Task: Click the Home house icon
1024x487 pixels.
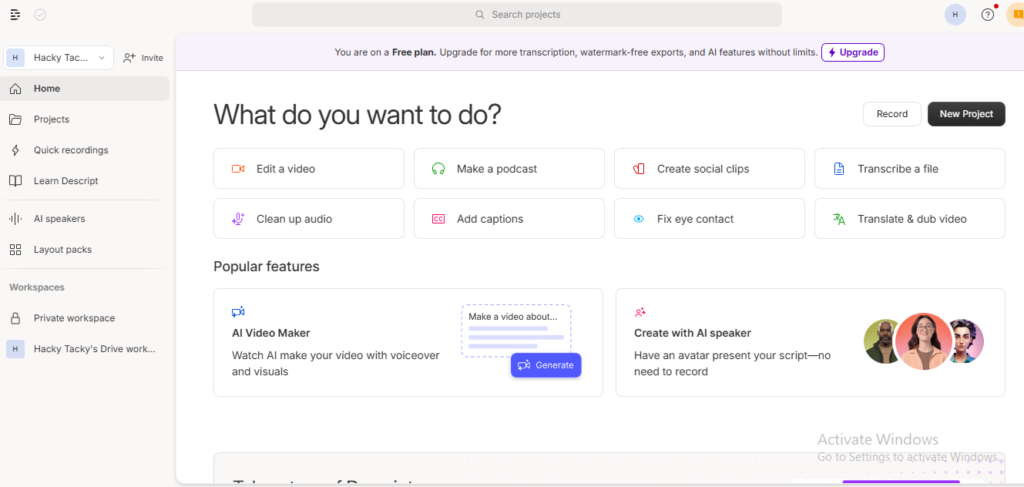Action: tap(16, 89)
